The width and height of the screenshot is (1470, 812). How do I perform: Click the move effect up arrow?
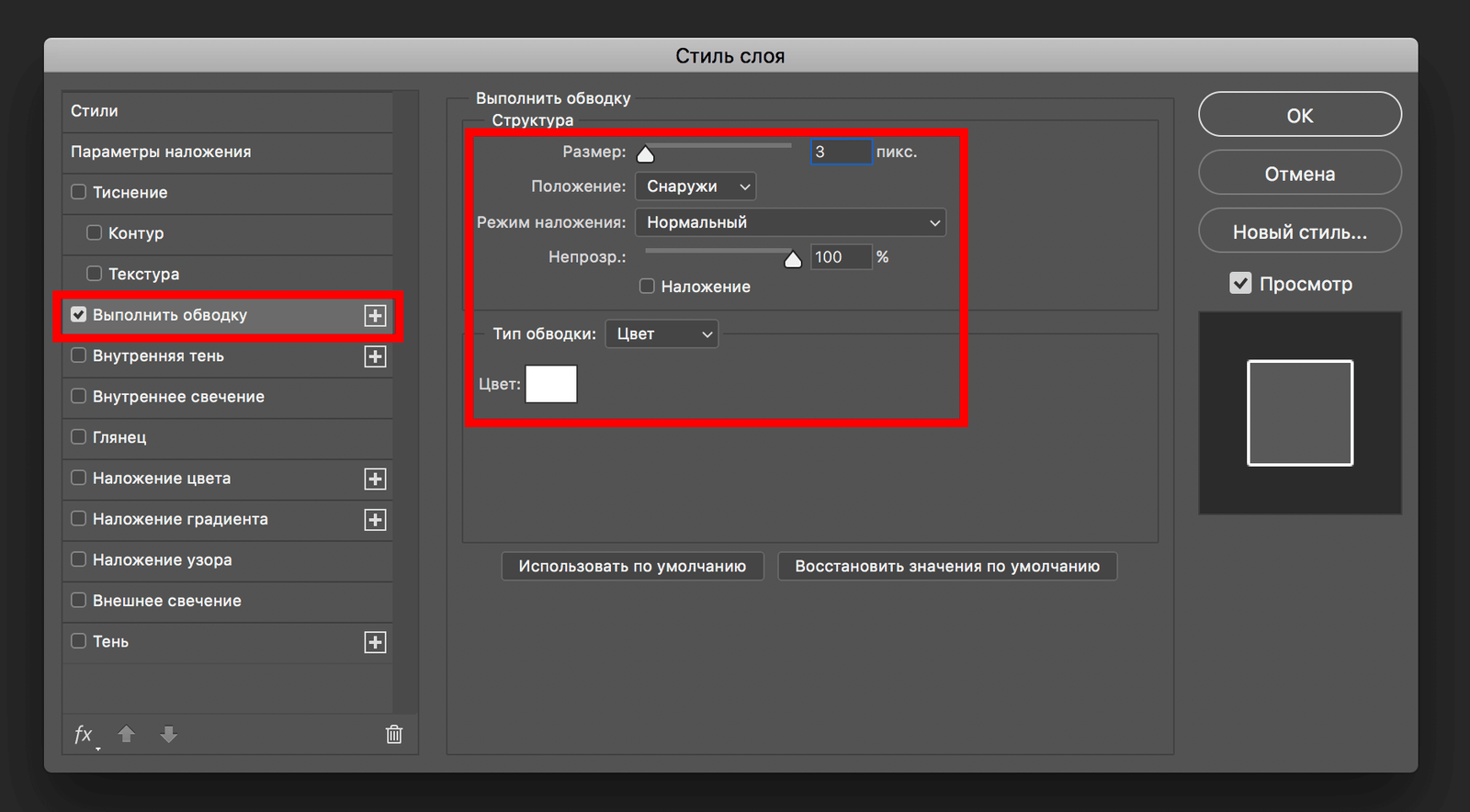pos(127,734)
